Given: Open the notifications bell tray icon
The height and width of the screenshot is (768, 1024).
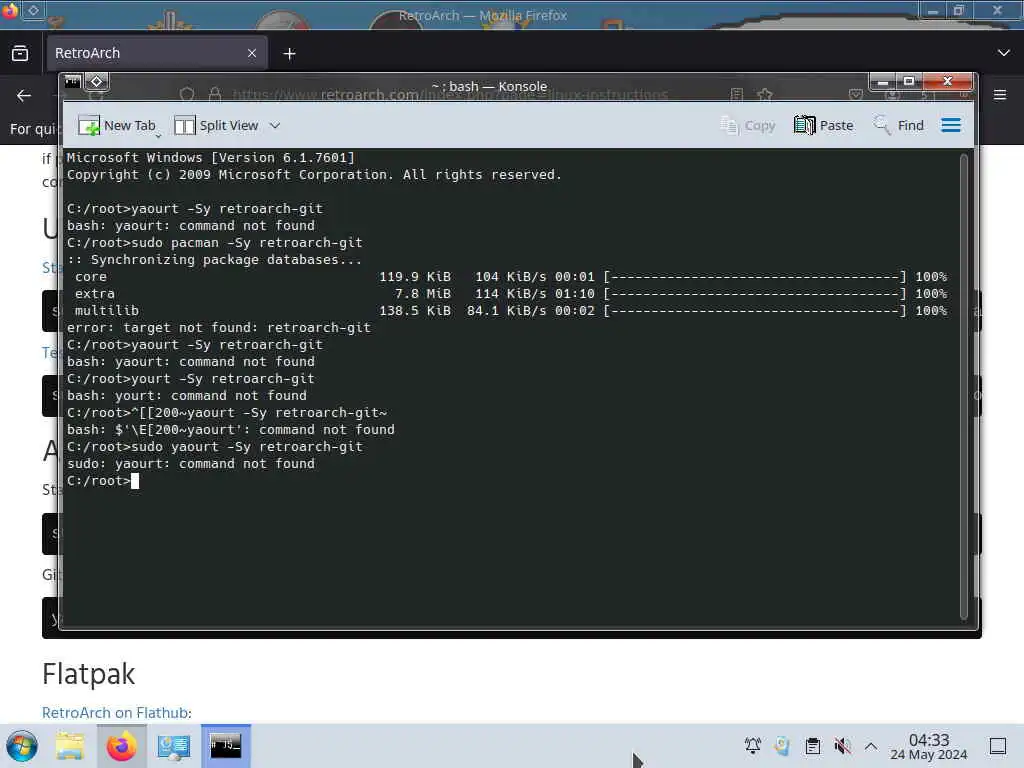Looking at the screenshot, I should [x=752, y=745].
